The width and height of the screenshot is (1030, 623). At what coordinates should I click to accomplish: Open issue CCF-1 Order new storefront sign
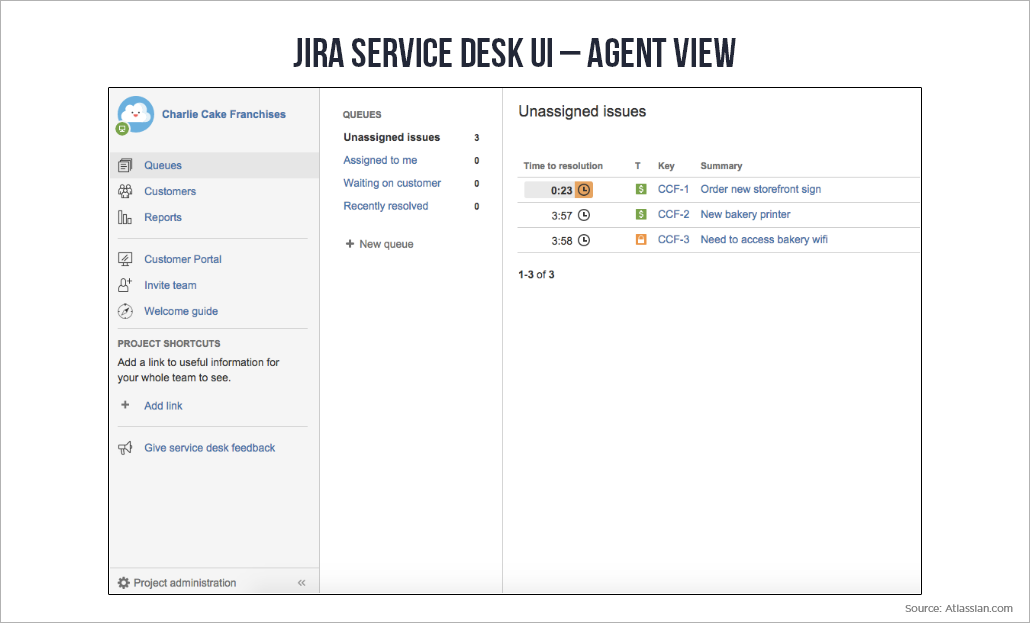point(762,189)
